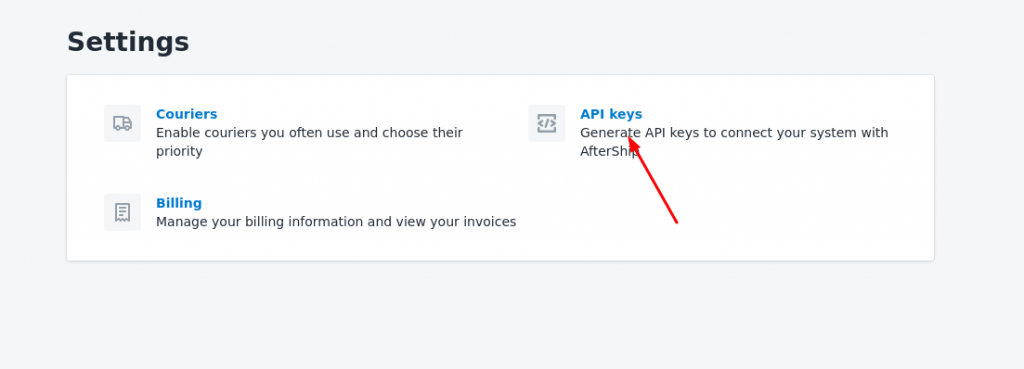
Task: Open the Billing settings link
Action: click(x=179, y=203)
